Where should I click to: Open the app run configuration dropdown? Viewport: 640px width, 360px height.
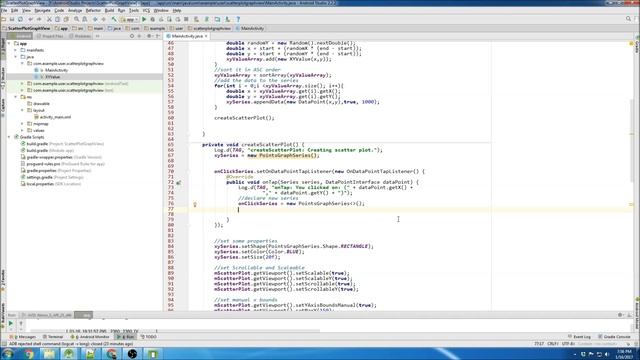point(129,19)
